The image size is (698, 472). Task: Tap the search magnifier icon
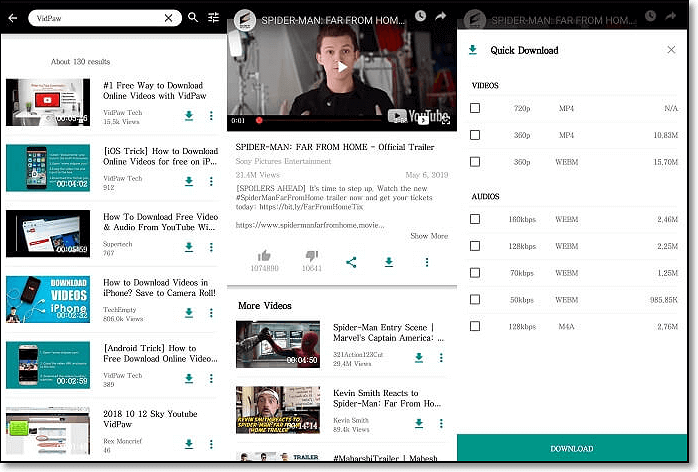(193, 17)
